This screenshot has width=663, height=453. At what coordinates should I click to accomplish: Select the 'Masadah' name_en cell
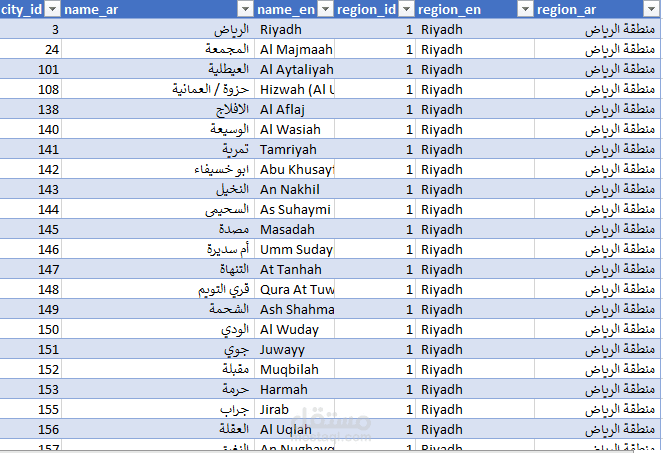[294, 229]
